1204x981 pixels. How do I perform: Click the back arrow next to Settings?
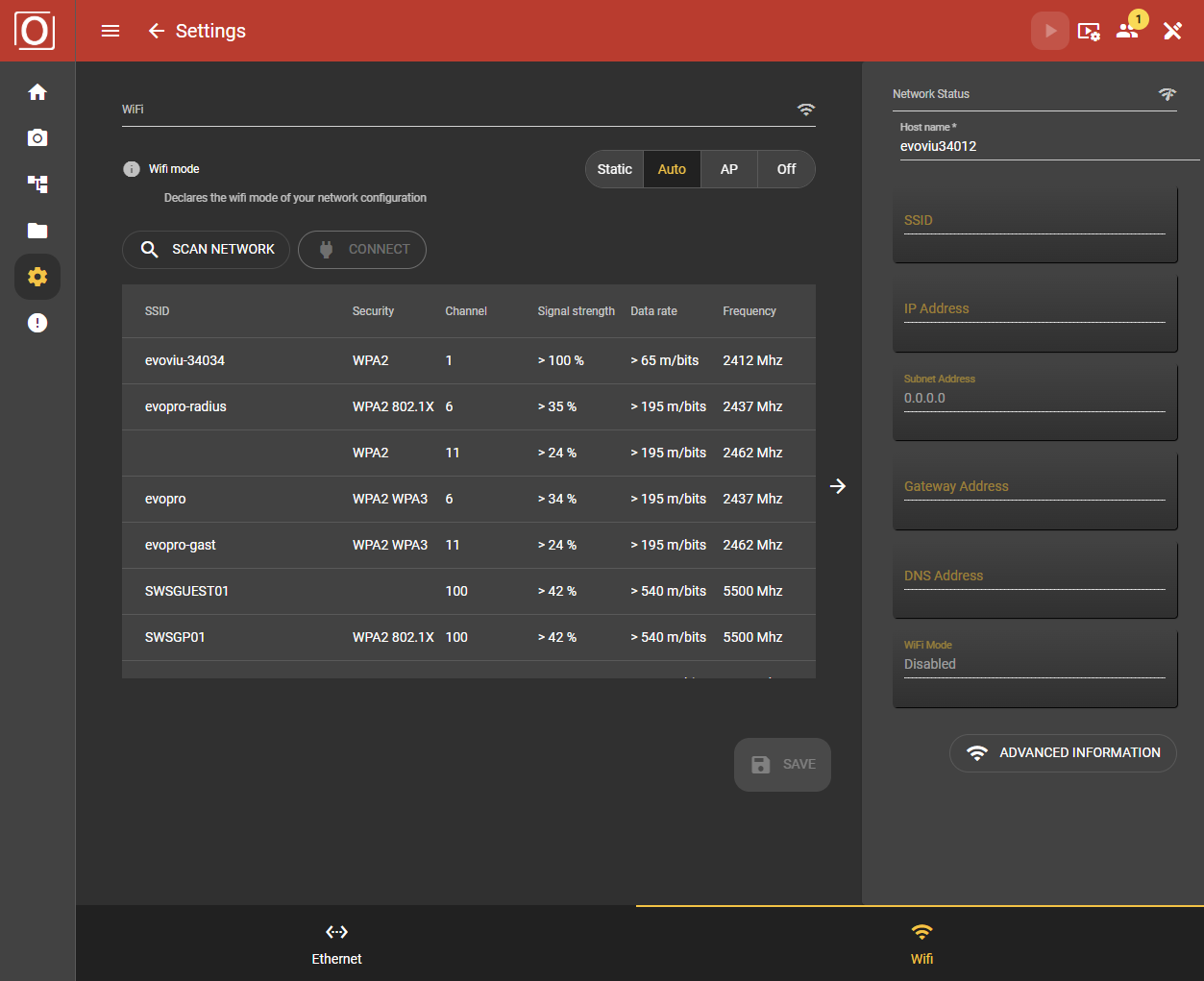(156, 31)
